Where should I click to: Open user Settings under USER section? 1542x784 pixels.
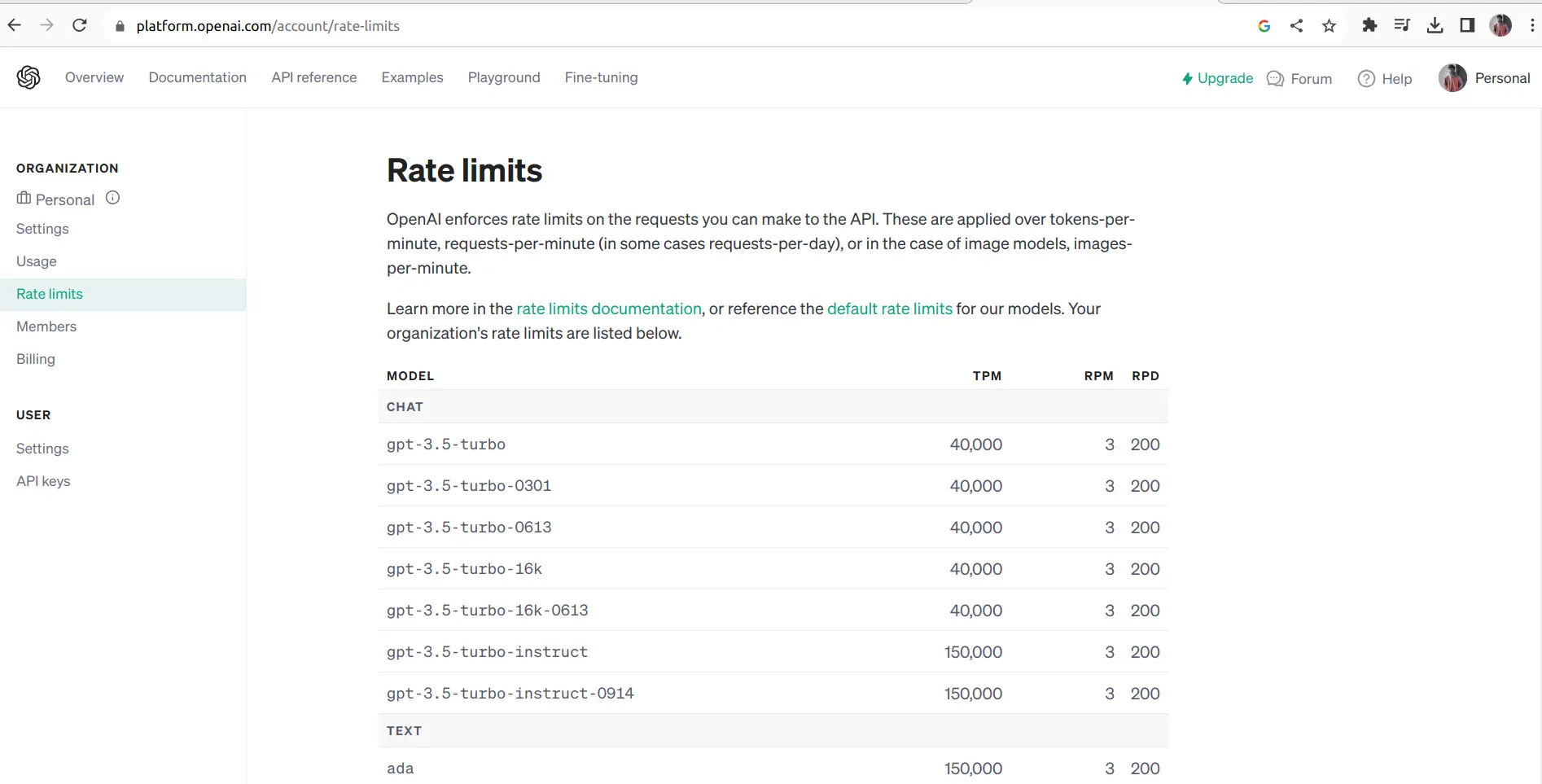click(x=42, y=449)
